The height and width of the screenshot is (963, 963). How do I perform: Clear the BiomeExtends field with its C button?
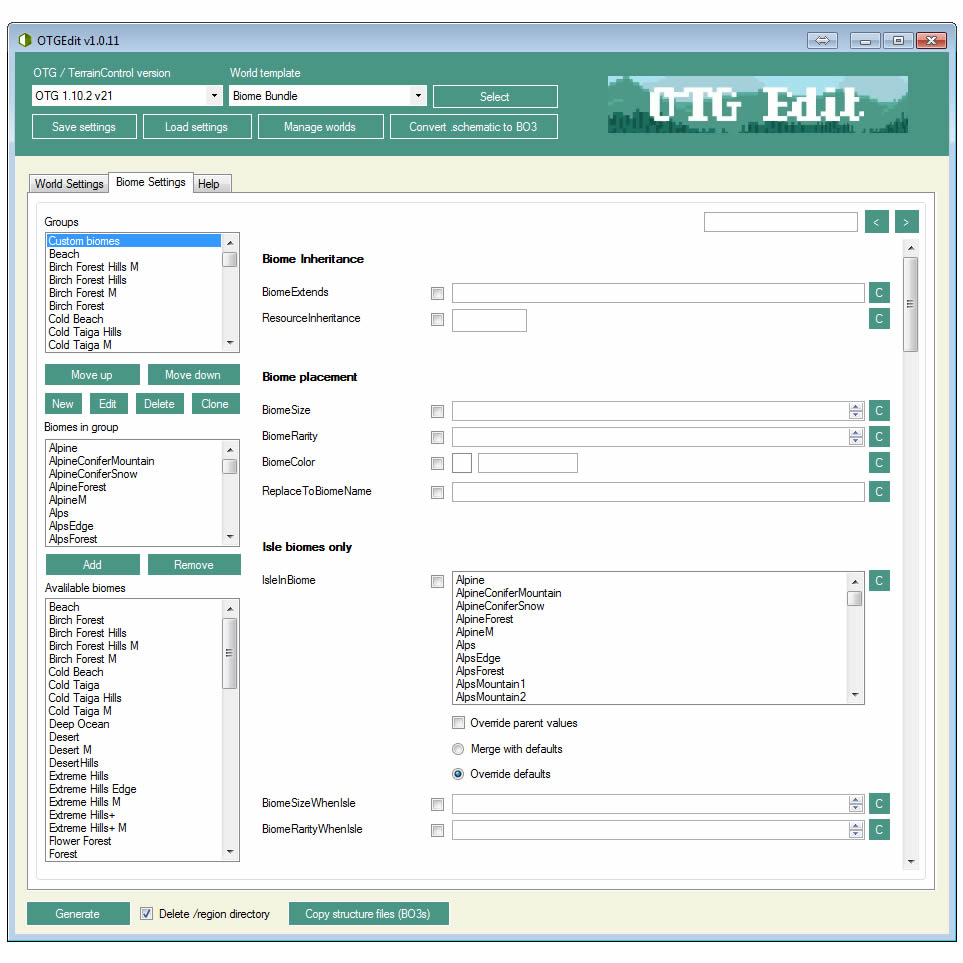point(878,293)
